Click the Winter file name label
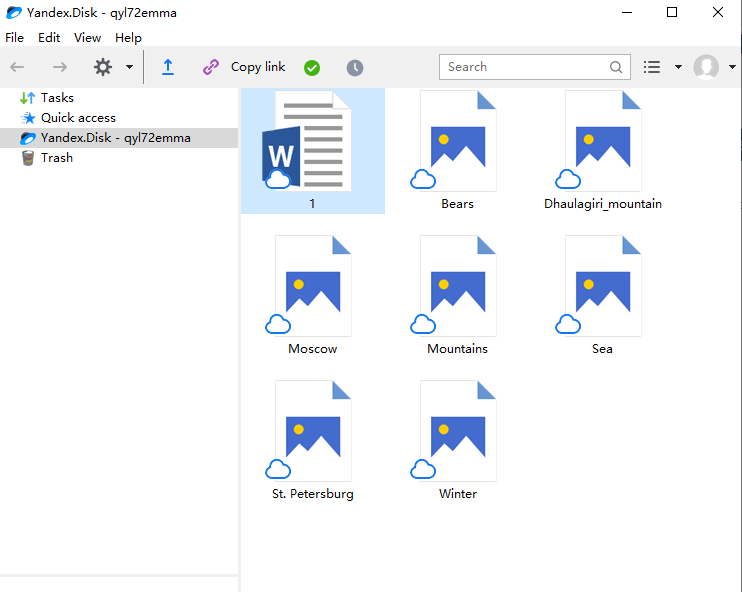742x592 pixels. pyautogui.click(x=458, y=494)
